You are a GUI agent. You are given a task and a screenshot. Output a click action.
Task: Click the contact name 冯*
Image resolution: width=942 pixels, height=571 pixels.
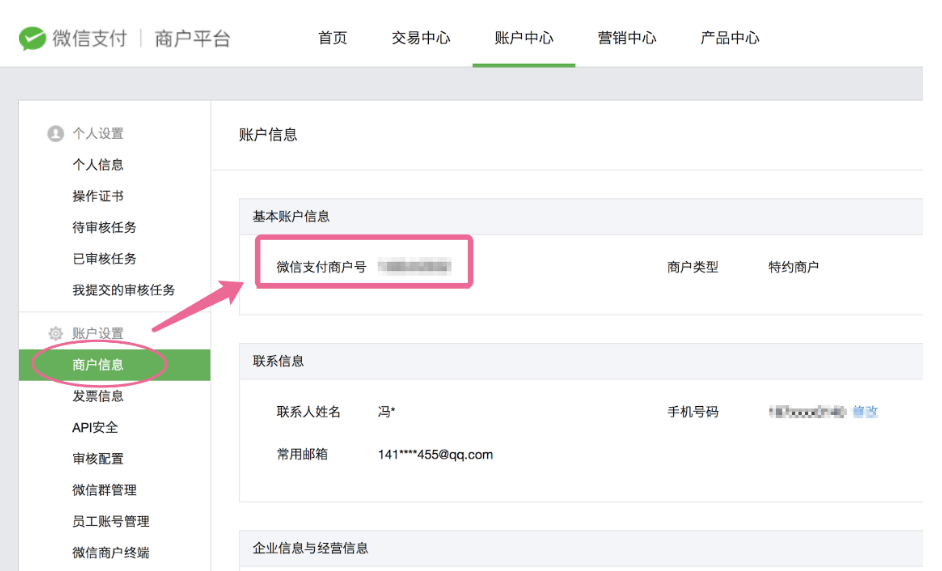coord(386,412)
